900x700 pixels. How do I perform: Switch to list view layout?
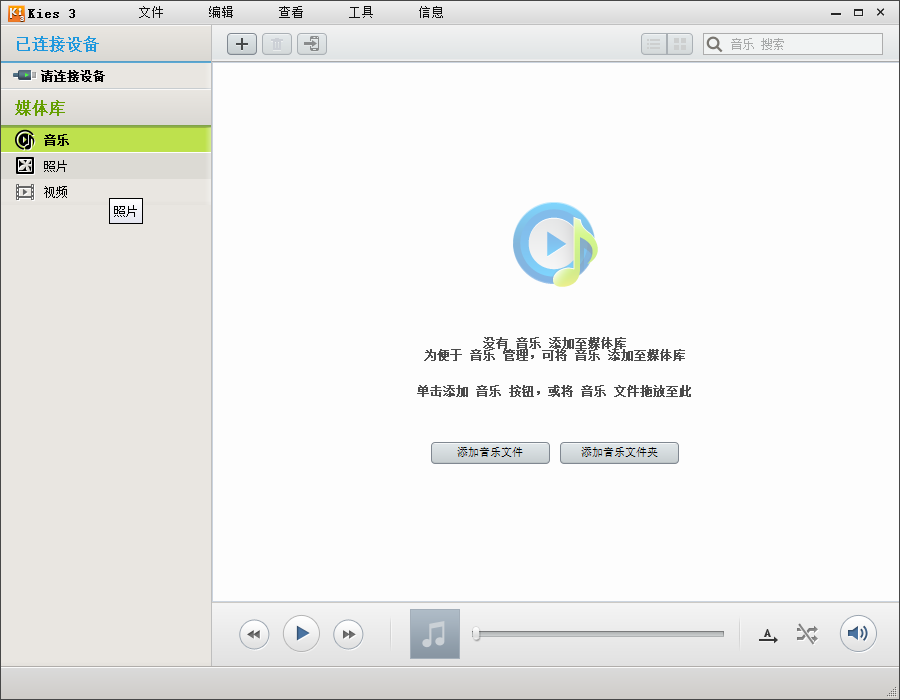click(x=654, y=44)
